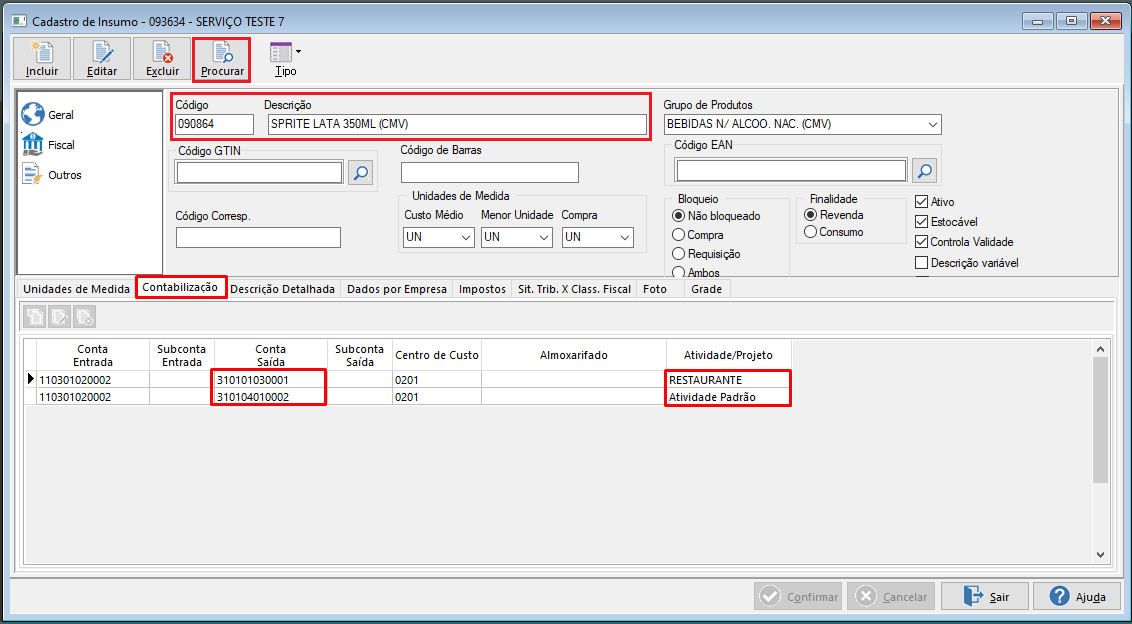Click the Código Corresp. field
Image resolution: width=1132 pixels, height=624 pixels.
coord(258,238)
